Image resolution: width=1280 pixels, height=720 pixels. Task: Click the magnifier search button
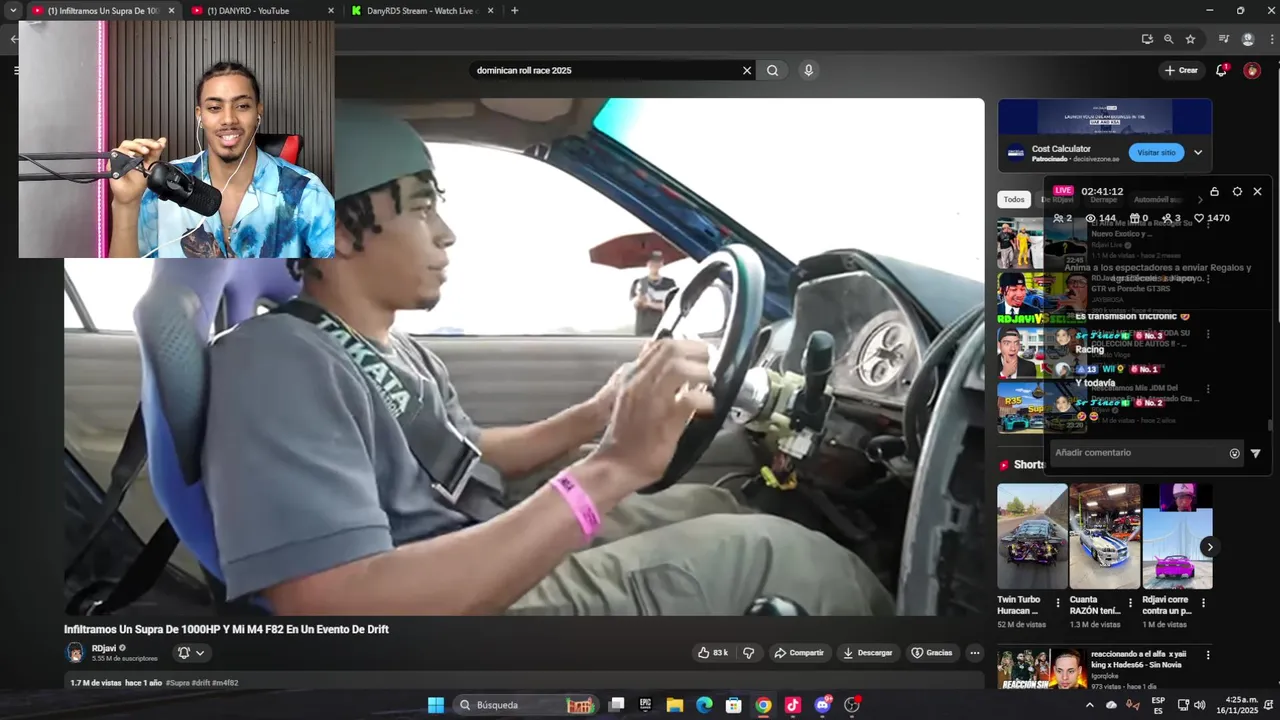click(773, 70)
